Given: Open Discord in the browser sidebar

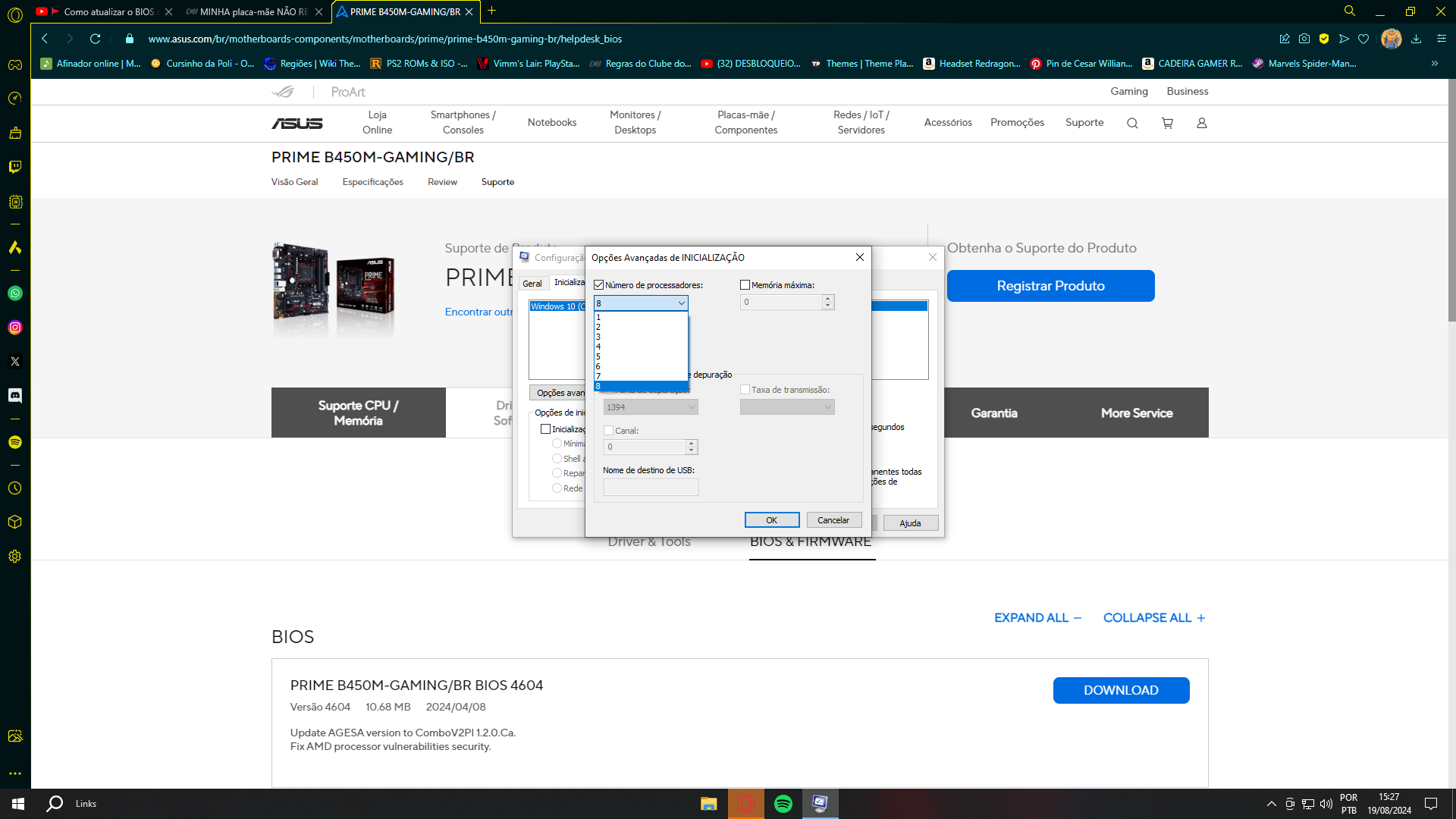Looking at the screenshot, I should pyautogui.click(x=15, y=396).
